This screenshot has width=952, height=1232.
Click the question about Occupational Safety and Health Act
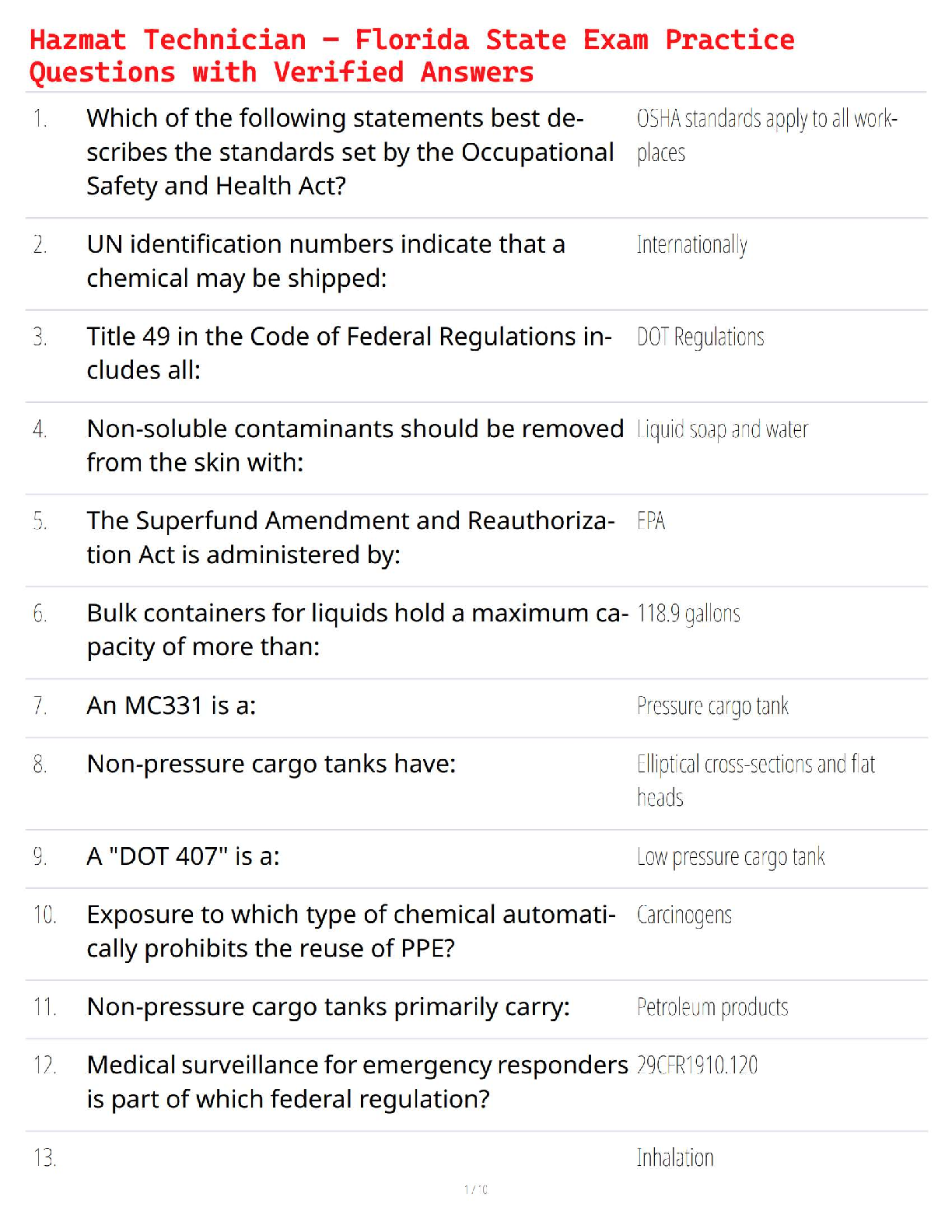click(350, 152)
